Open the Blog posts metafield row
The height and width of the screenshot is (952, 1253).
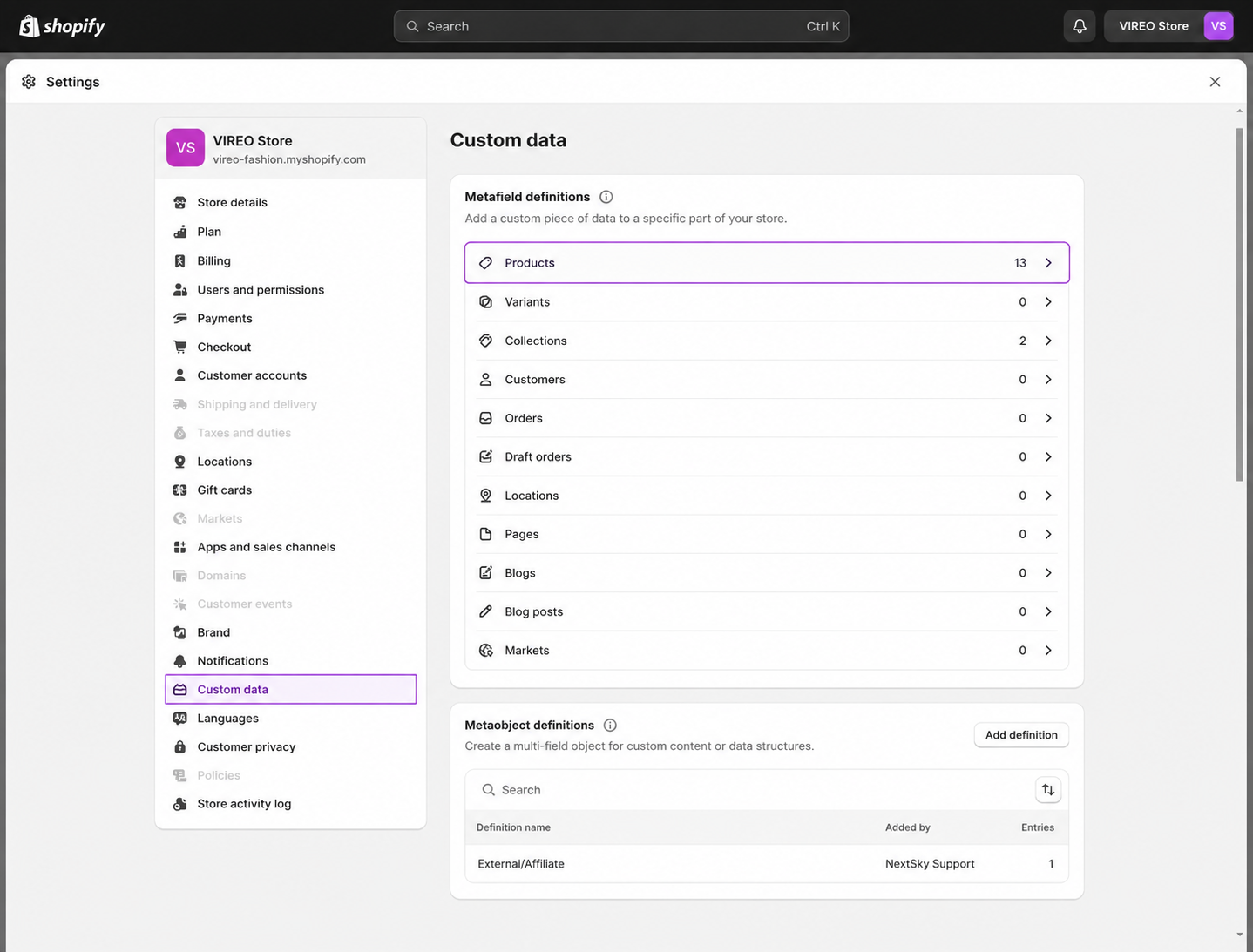tap(767, 611)
